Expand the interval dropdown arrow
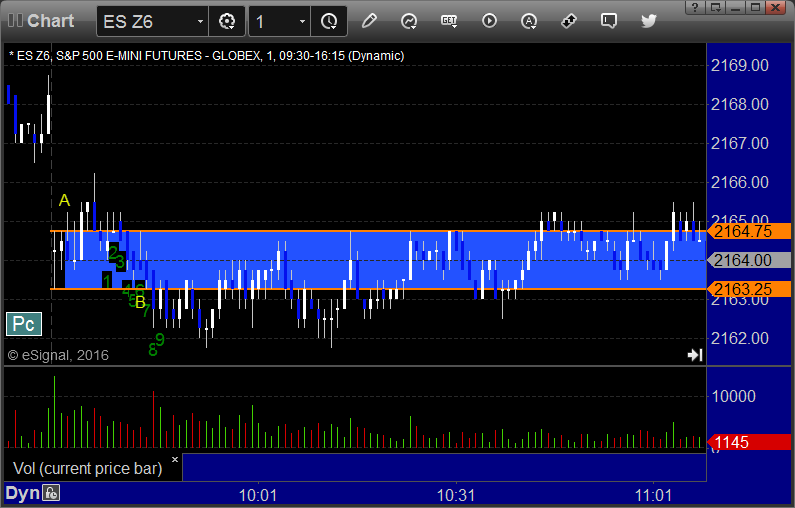 click(303, 21)
